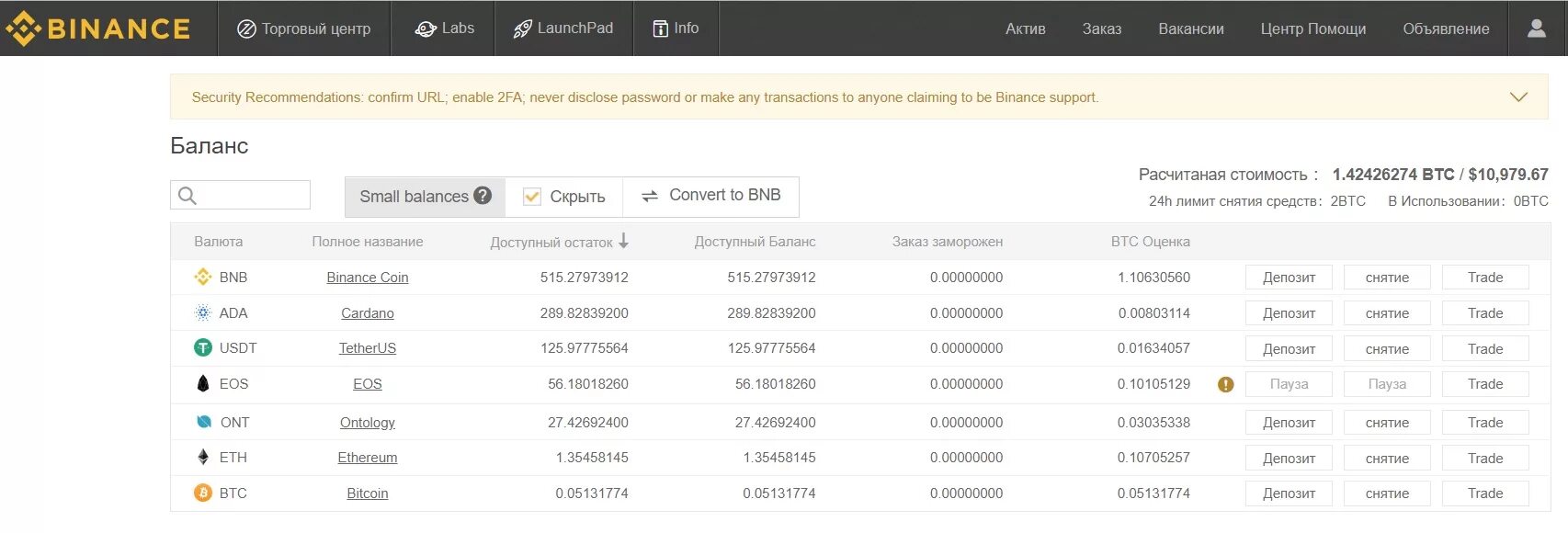Open Вакансии menu item
Screen dimensions: 1568x533
click(1191, 28)
